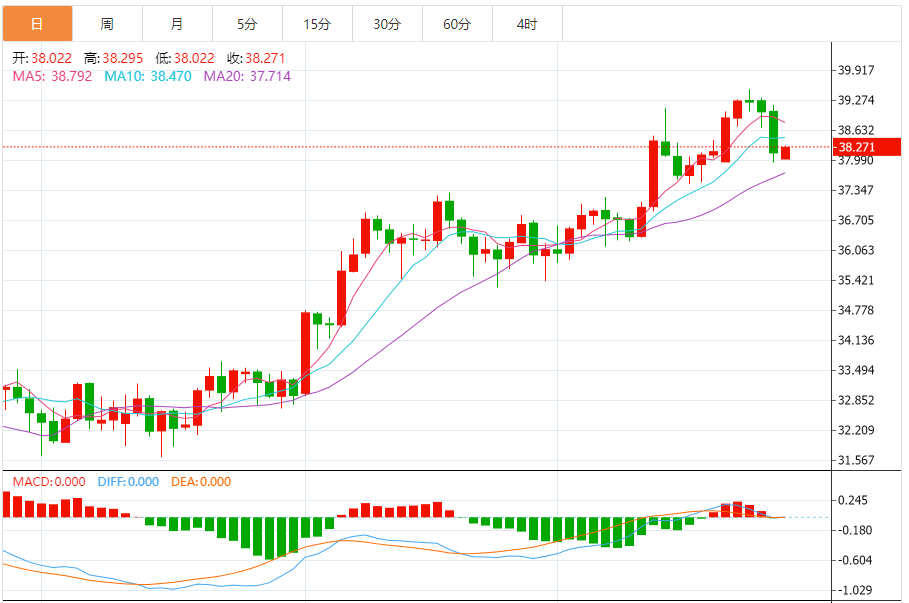Switch to the 周 weekly tab
Viewport: 909px width, 603px height.
107,23
